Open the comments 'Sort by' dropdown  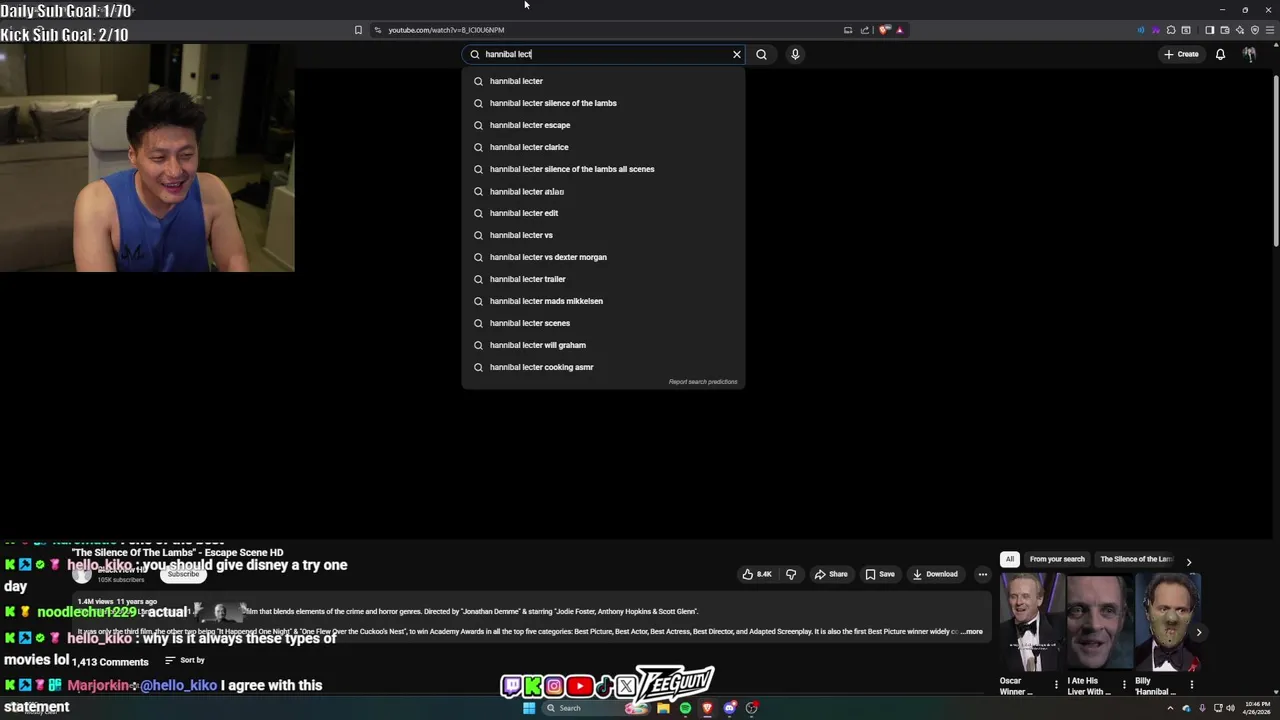click(x=185, y=660)
